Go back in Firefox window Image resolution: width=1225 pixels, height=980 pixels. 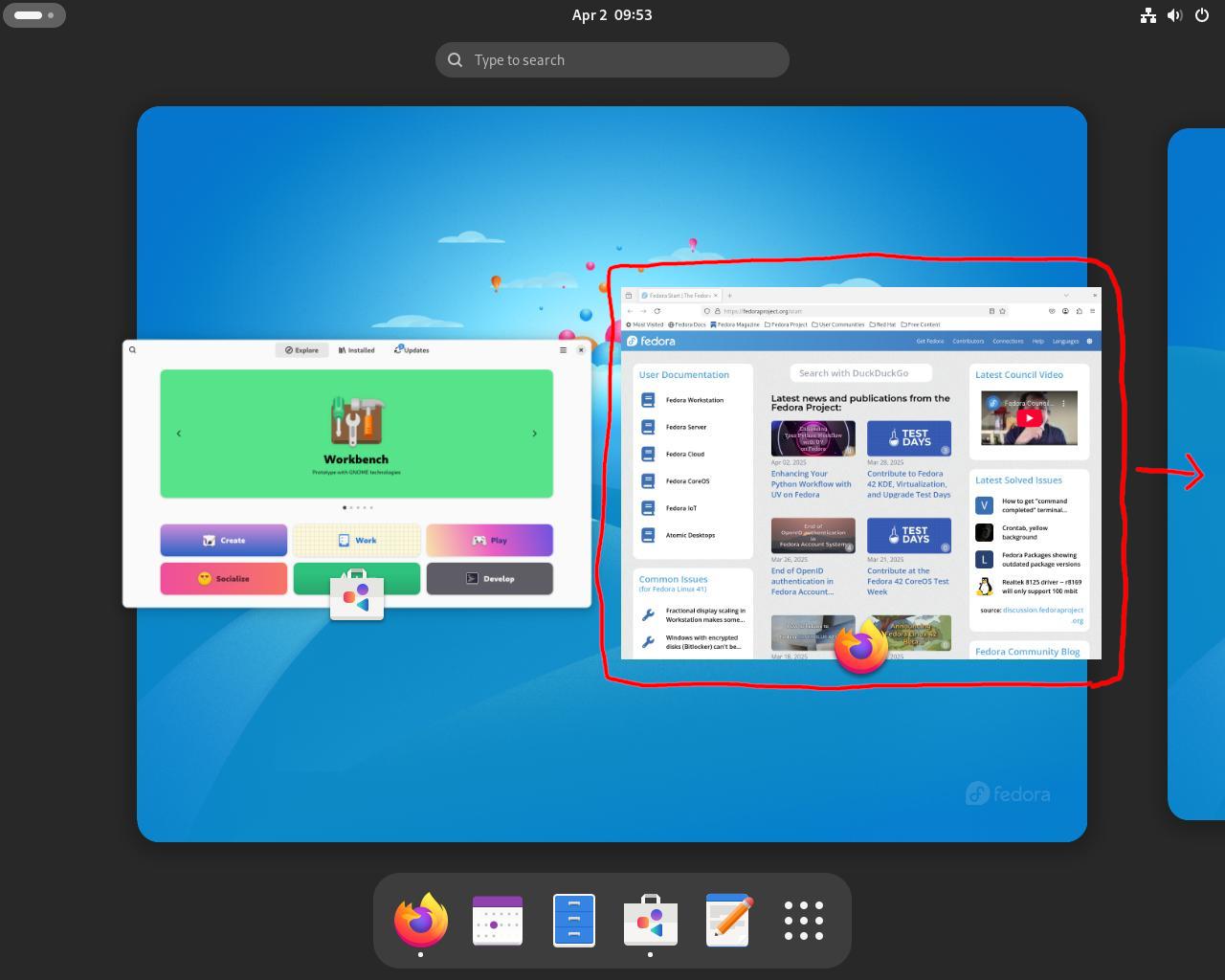coord(630,311)
